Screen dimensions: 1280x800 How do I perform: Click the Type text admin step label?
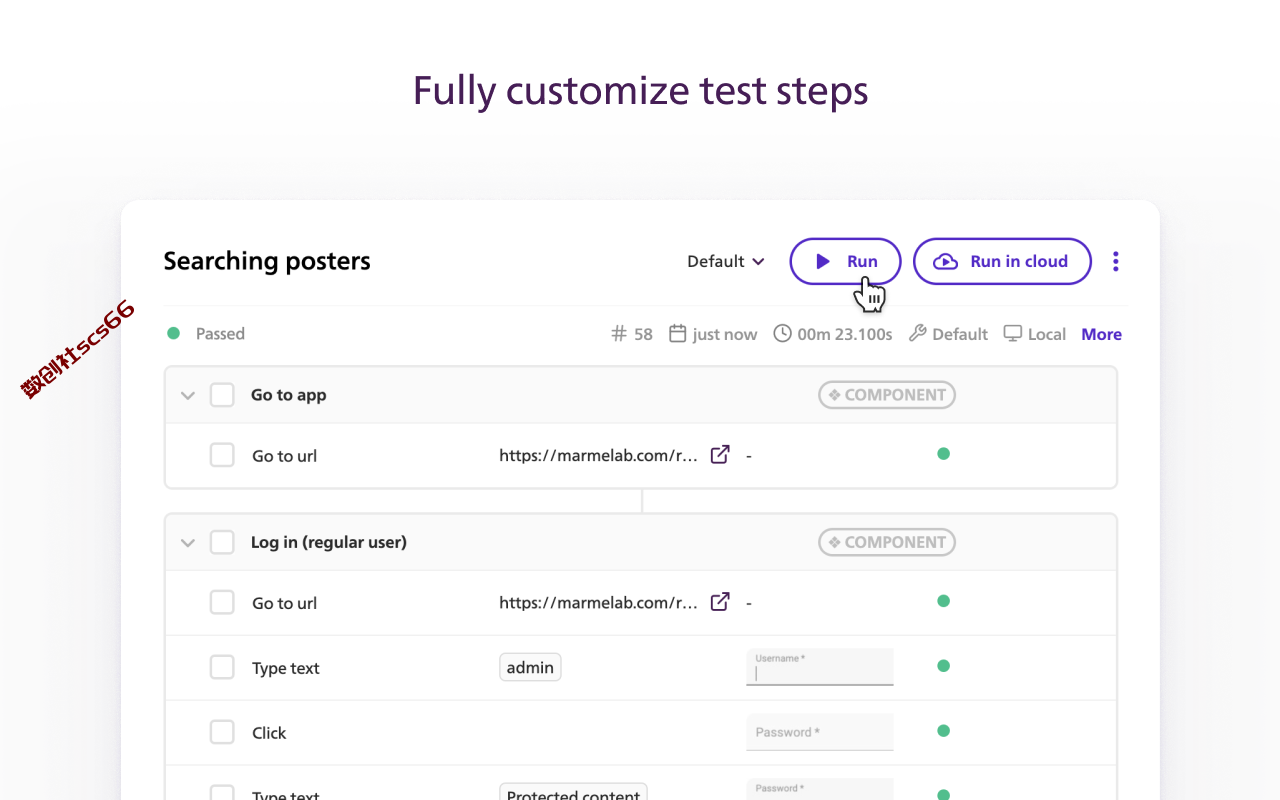point(286,668)
